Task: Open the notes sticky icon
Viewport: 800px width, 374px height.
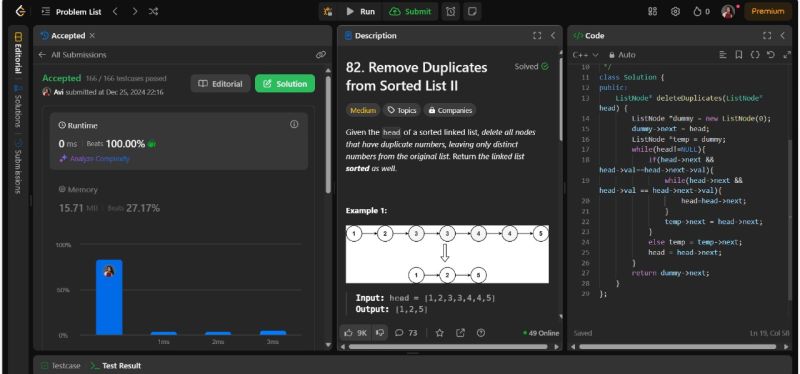Action: click(472, 11)
